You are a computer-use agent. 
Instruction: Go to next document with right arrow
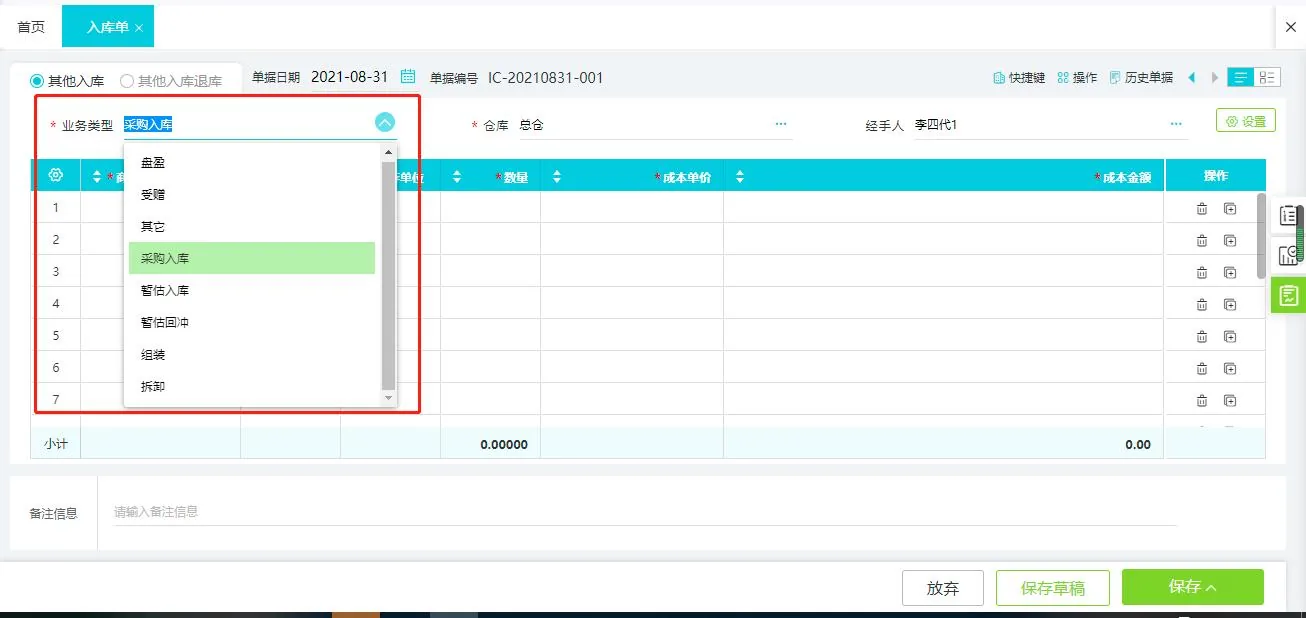coord(1215,77)
